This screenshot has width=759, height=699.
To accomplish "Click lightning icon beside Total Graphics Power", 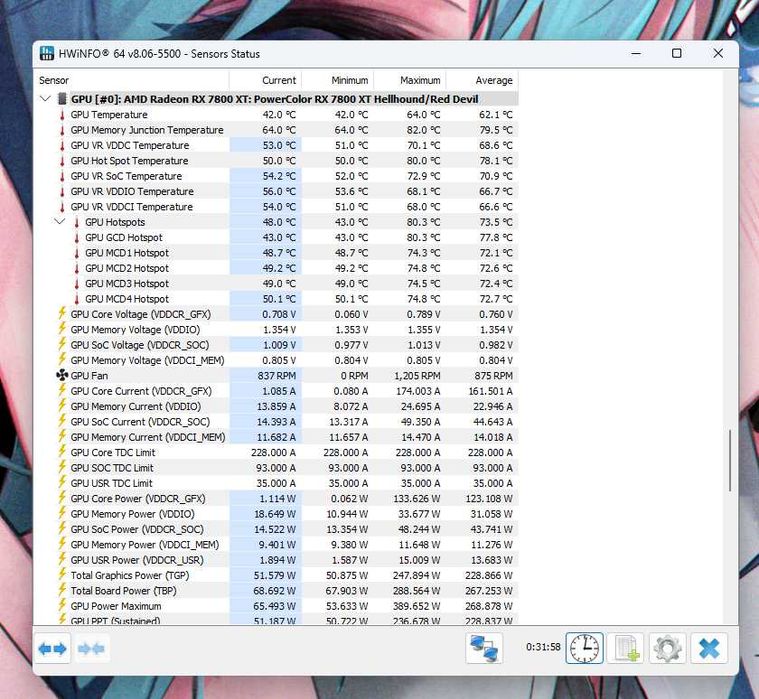I will coord(62,575).
